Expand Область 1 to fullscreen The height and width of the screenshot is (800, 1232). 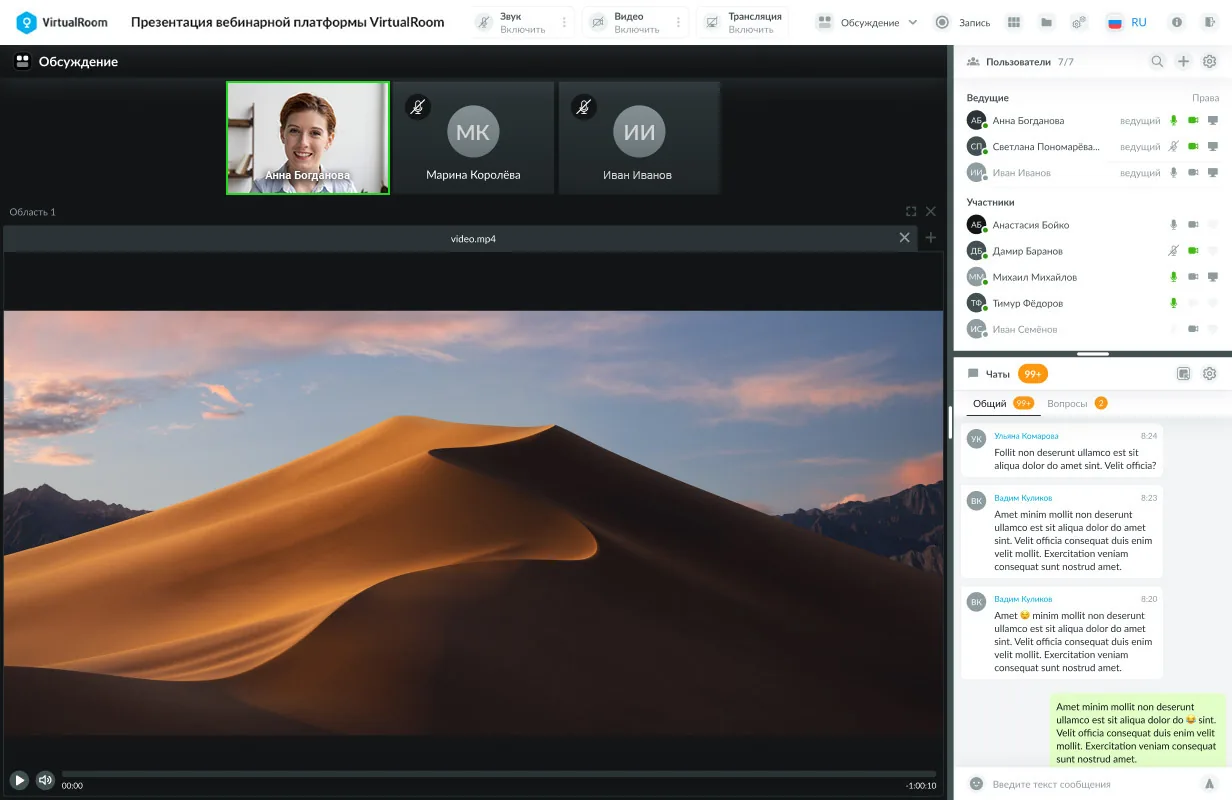pos(911,212)
